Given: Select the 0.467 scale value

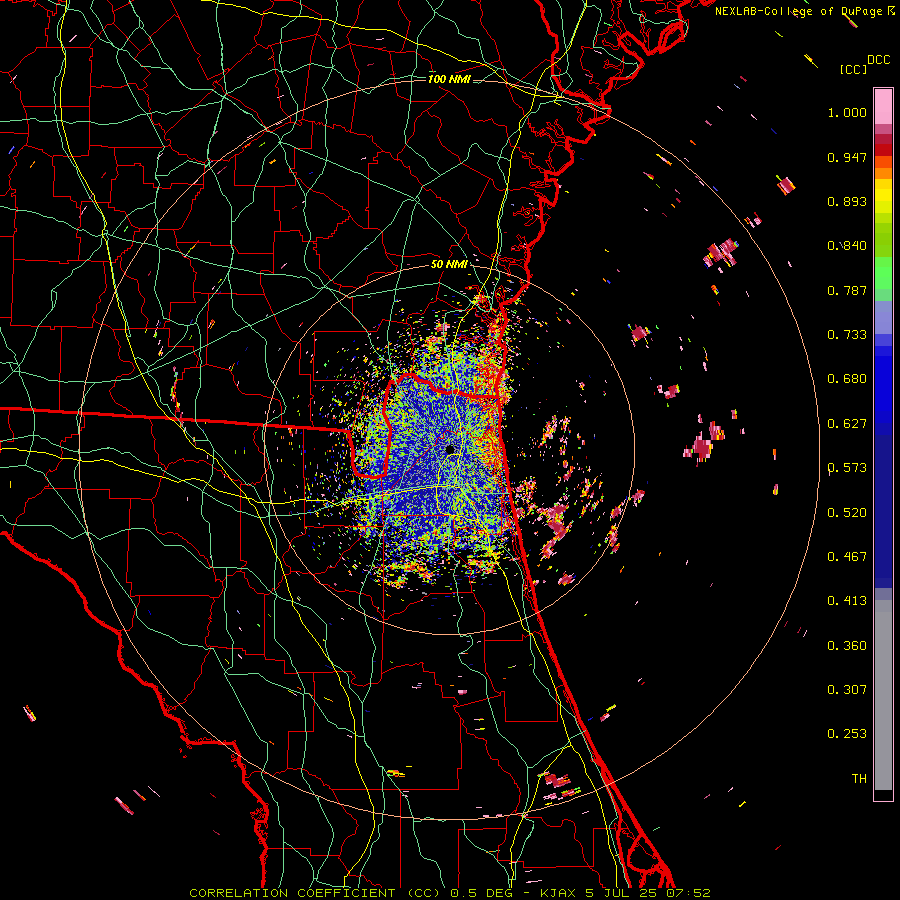Looking at the screenshot, I should coord(847,556).
